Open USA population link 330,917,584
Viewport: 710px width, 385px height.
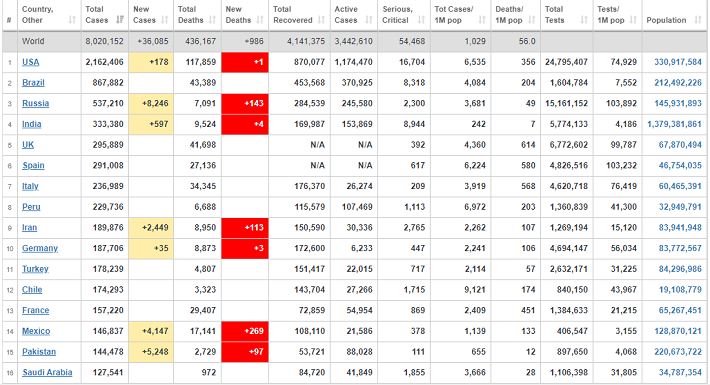[678, 62]
